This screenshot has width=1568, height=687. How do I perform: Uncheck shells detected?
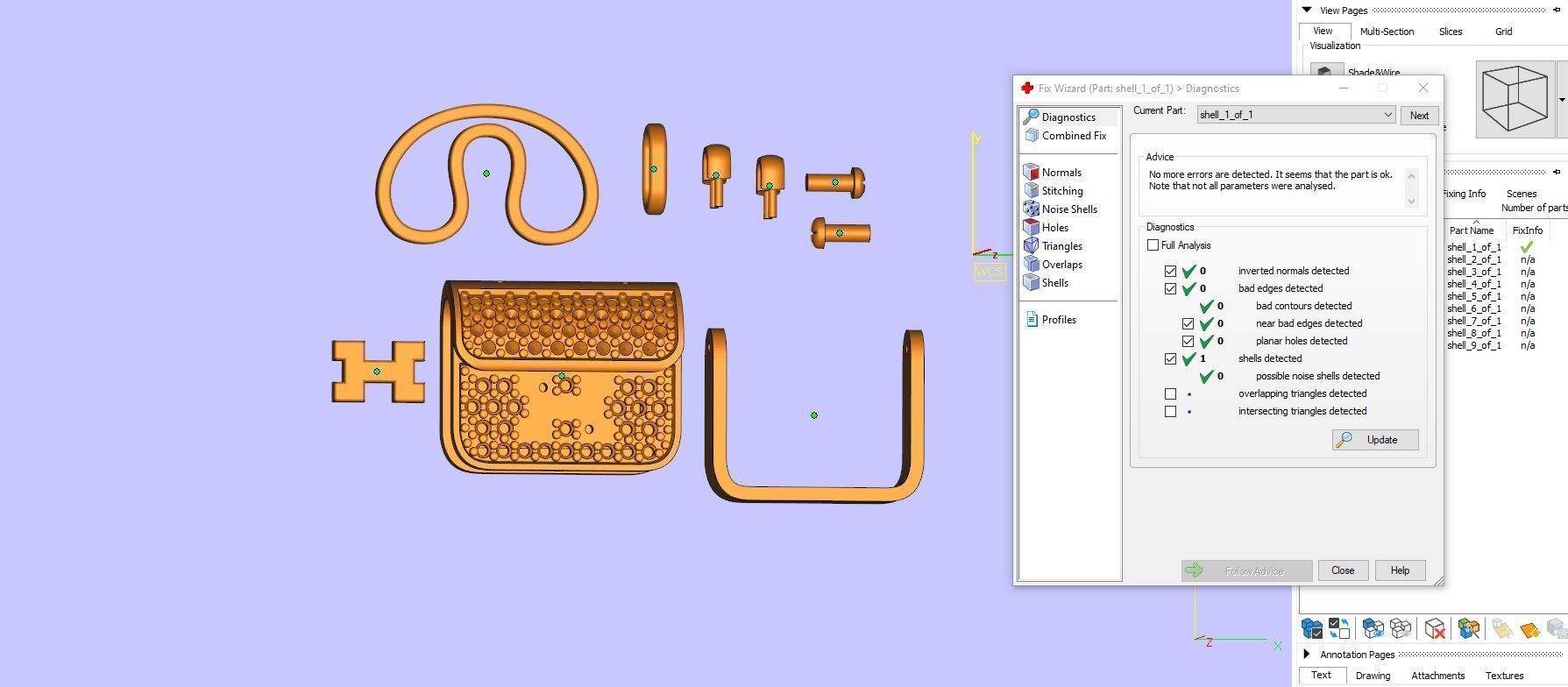[1170, 358]
